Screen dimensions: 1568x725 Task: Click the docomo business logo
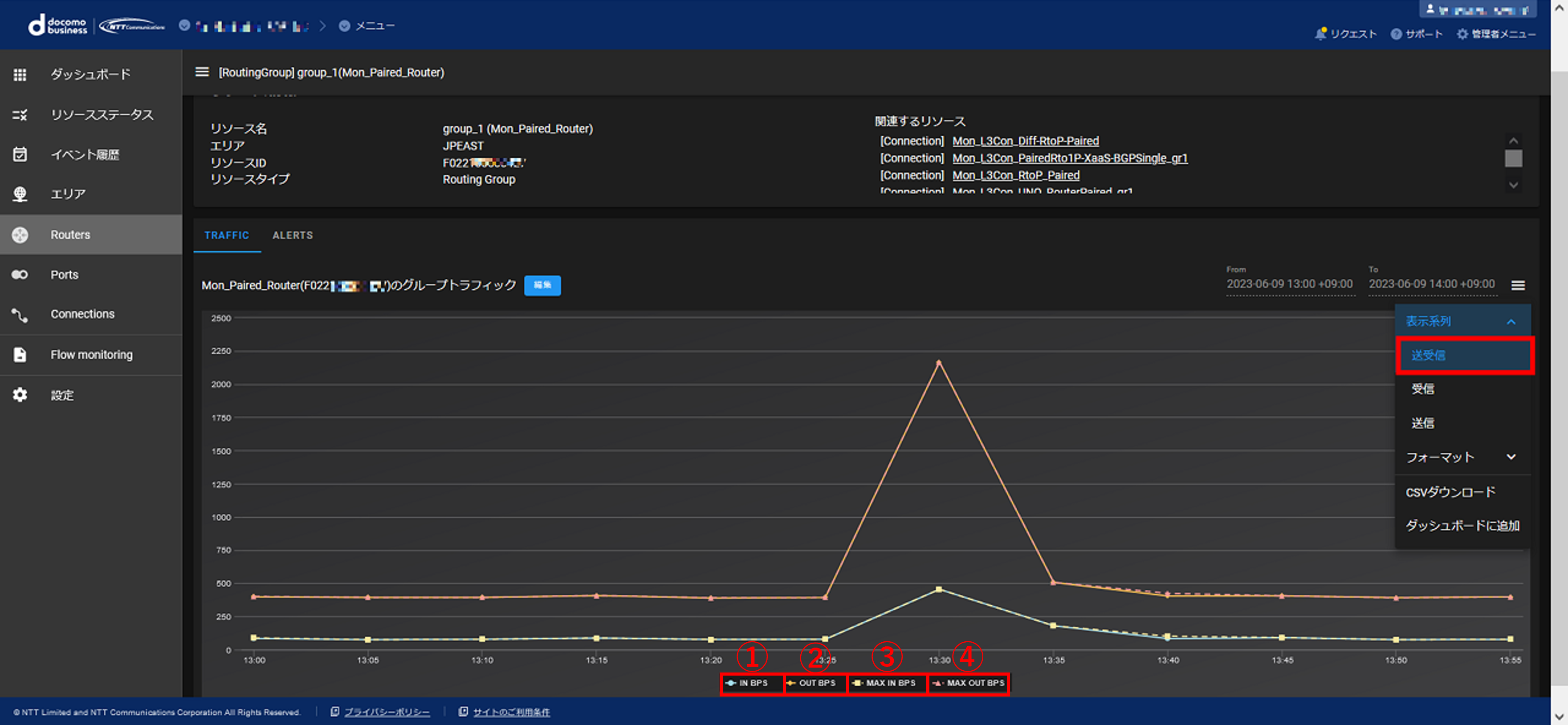tap(58, 25)
